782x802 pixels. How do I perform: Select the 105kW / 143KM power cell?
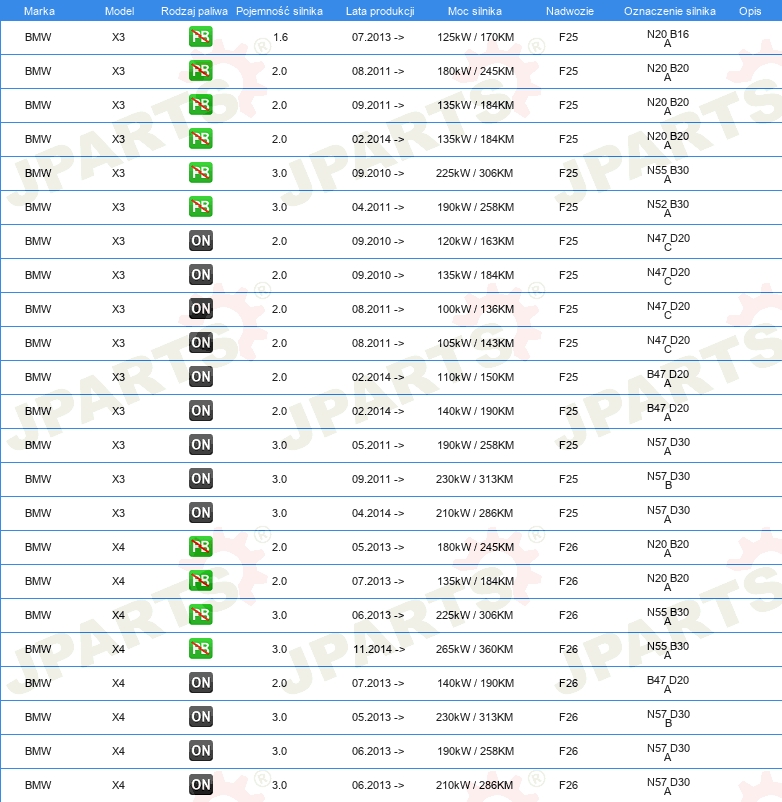point(475,343)
